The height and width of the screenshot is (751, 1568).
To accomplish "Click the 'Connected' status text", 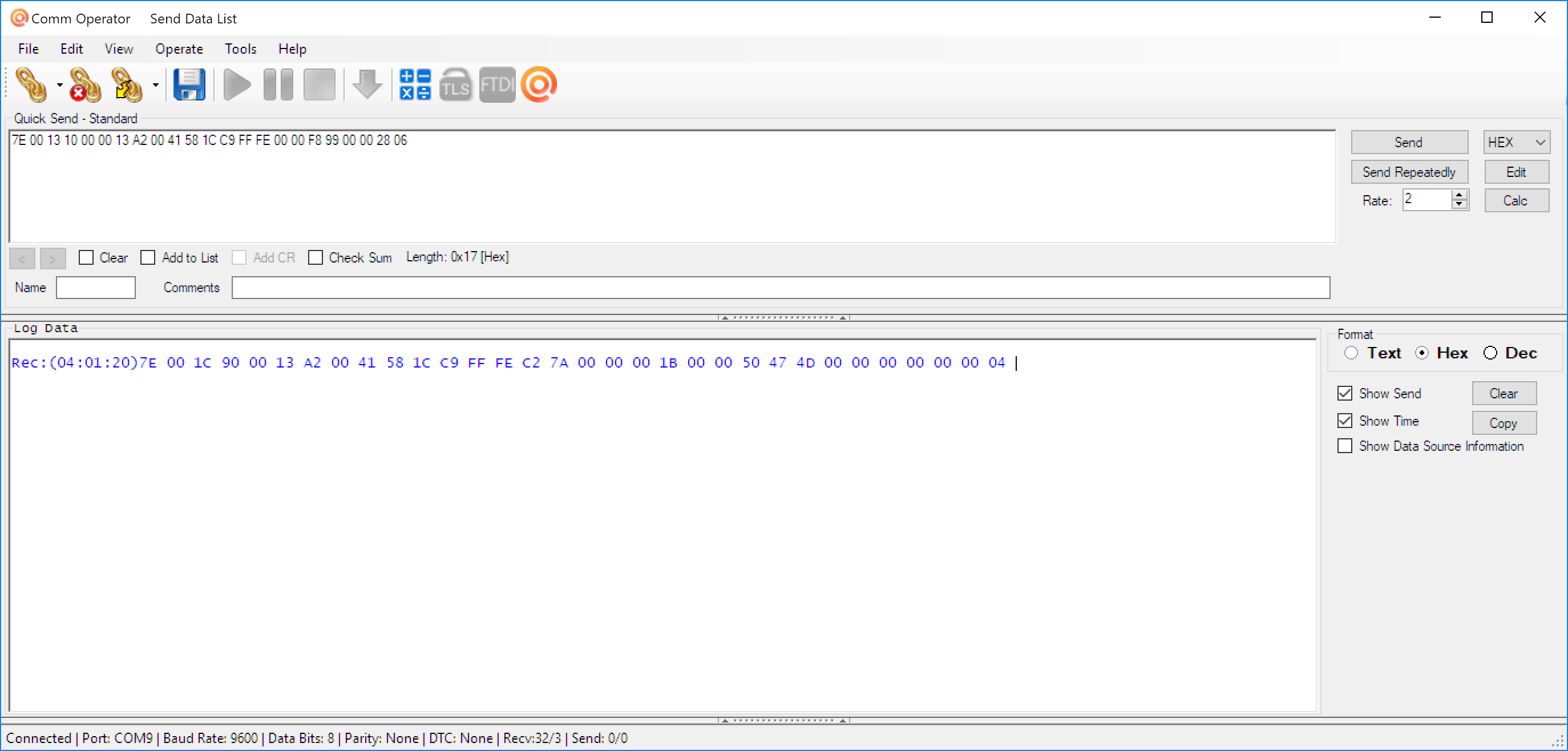I will 38,738.
